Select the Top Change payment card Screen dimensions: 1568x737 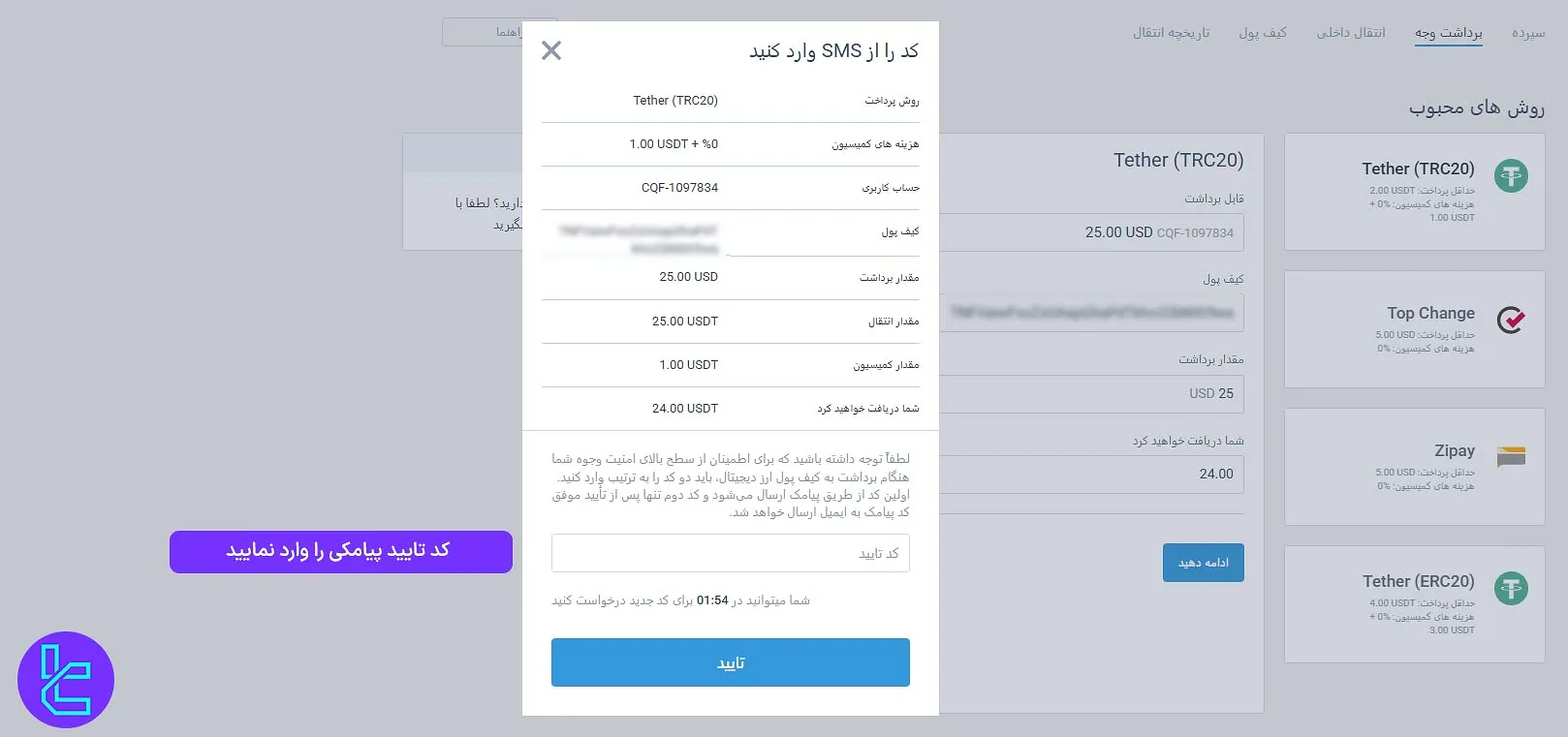1413,329
